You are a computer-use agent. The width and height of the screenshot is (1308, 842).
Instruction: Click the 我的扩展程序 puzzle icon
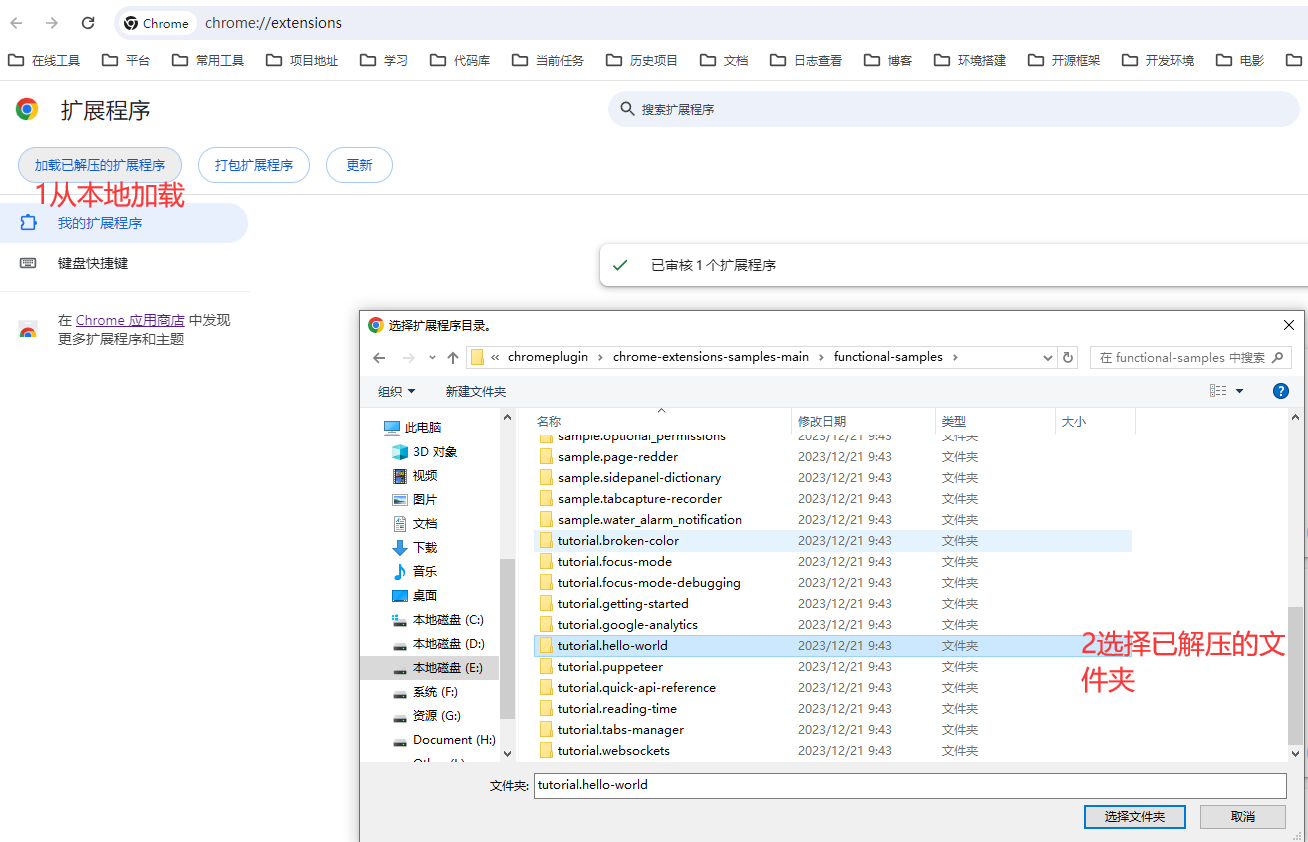[x=28, y=223]
